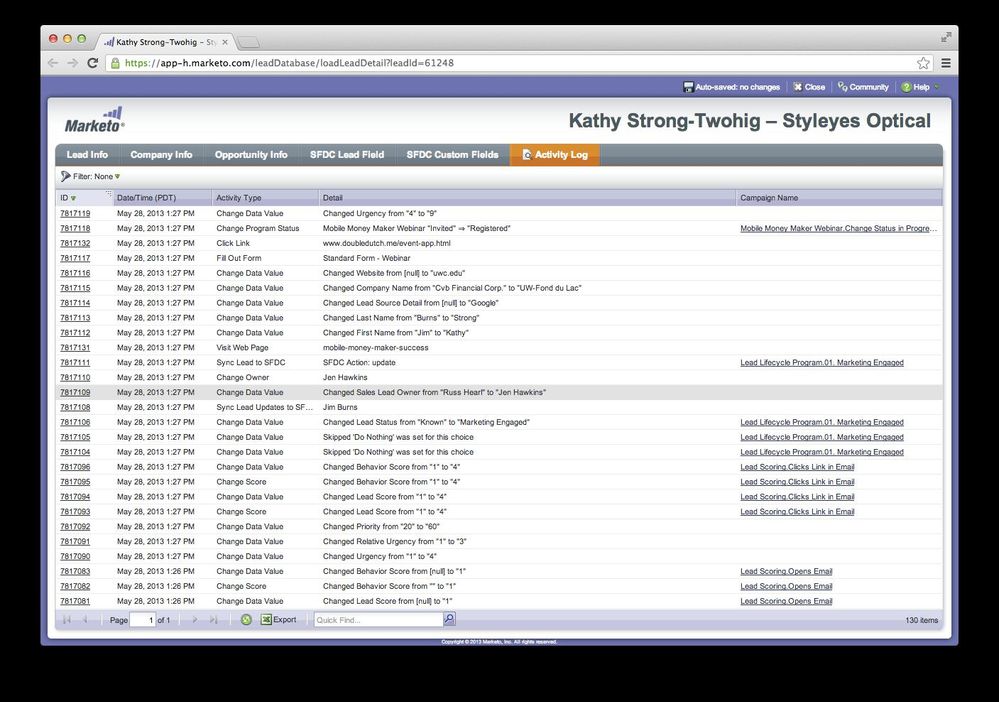Reload the page with the refresh icon
This screenshot has height=702, width=999.
[x=92, y=63]
